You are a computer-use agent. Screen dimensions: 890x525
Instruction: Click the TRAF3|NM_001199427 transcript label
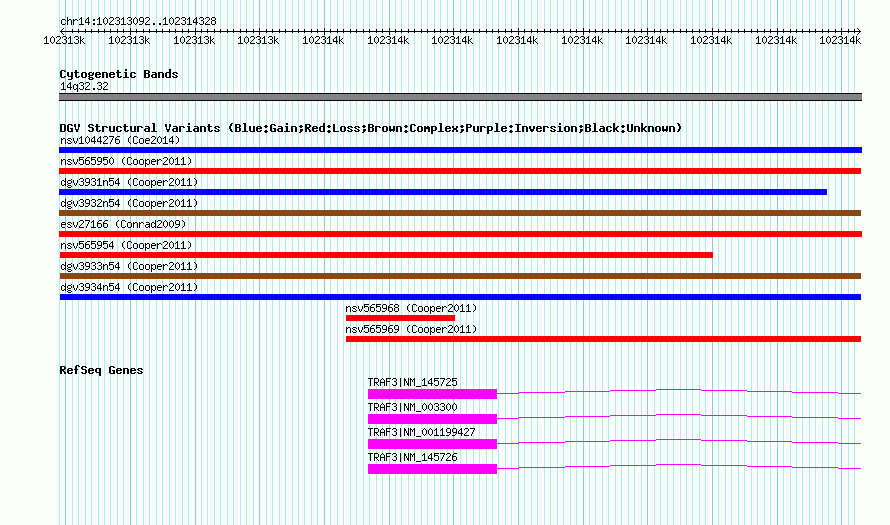tap(422, 432)
